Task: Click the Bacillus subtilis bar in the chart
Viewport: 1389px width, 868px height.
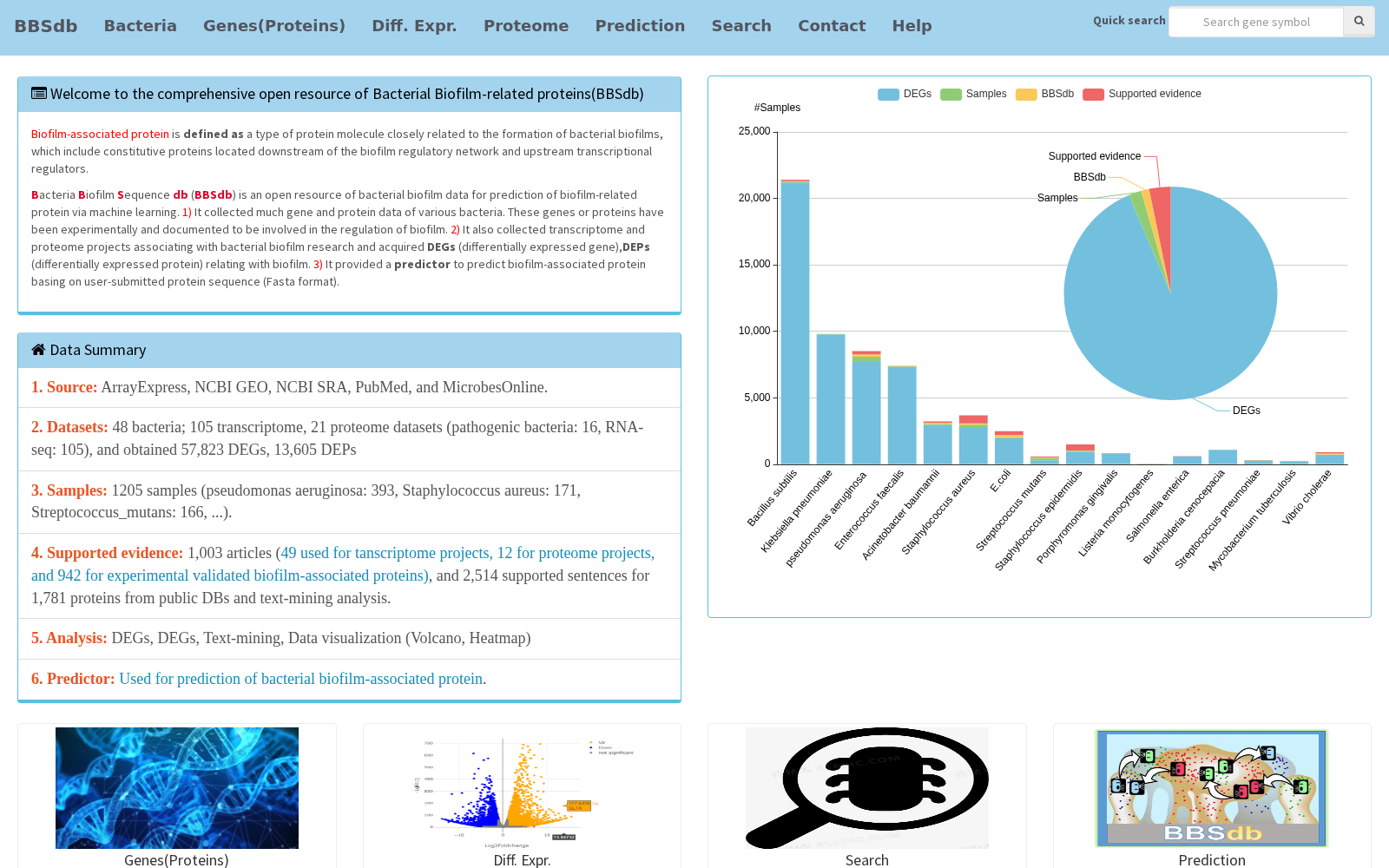Action: [795, 322]
